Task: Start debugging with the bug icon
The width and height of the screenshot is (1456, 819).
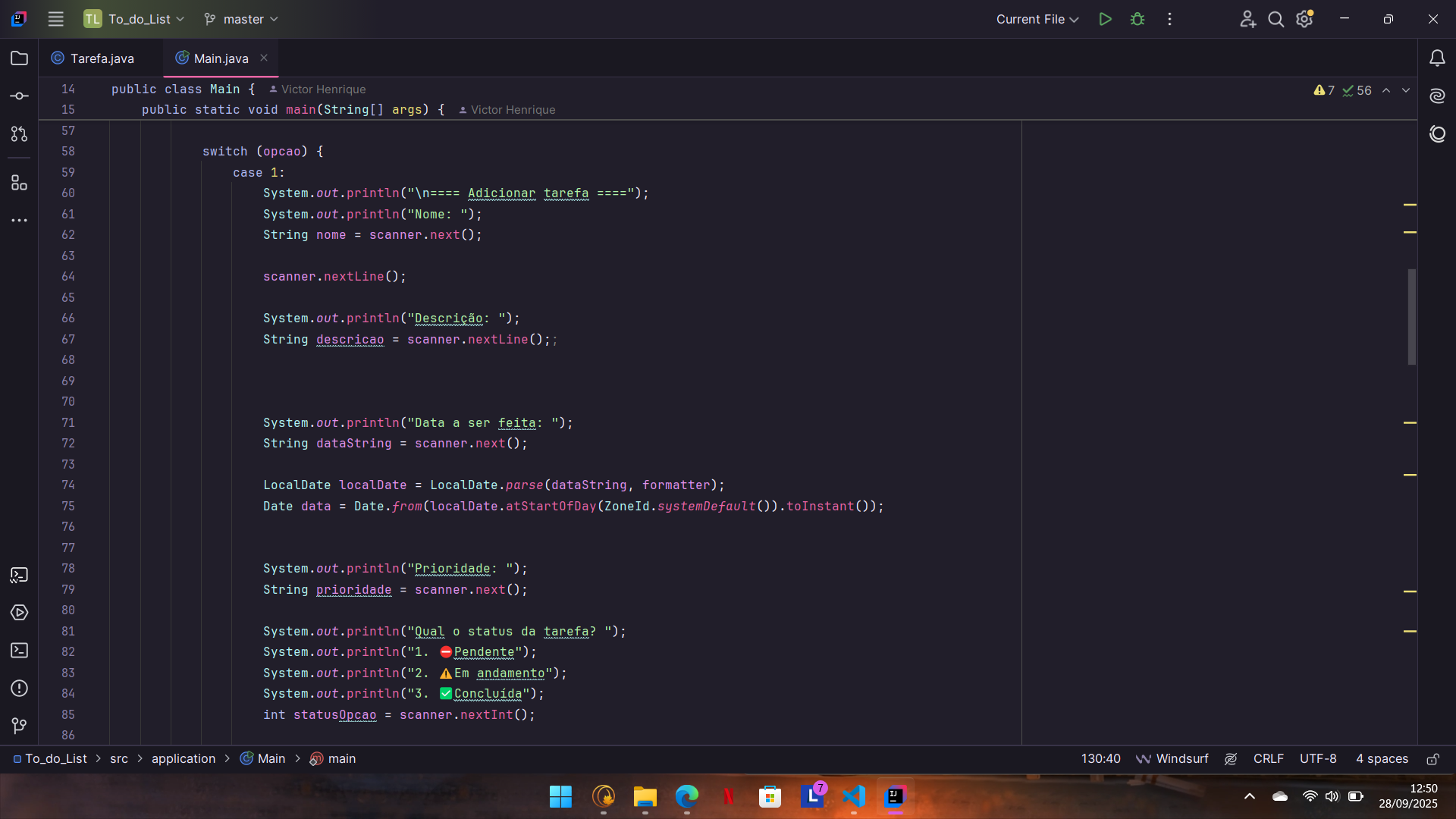Action: [1137, 19]
